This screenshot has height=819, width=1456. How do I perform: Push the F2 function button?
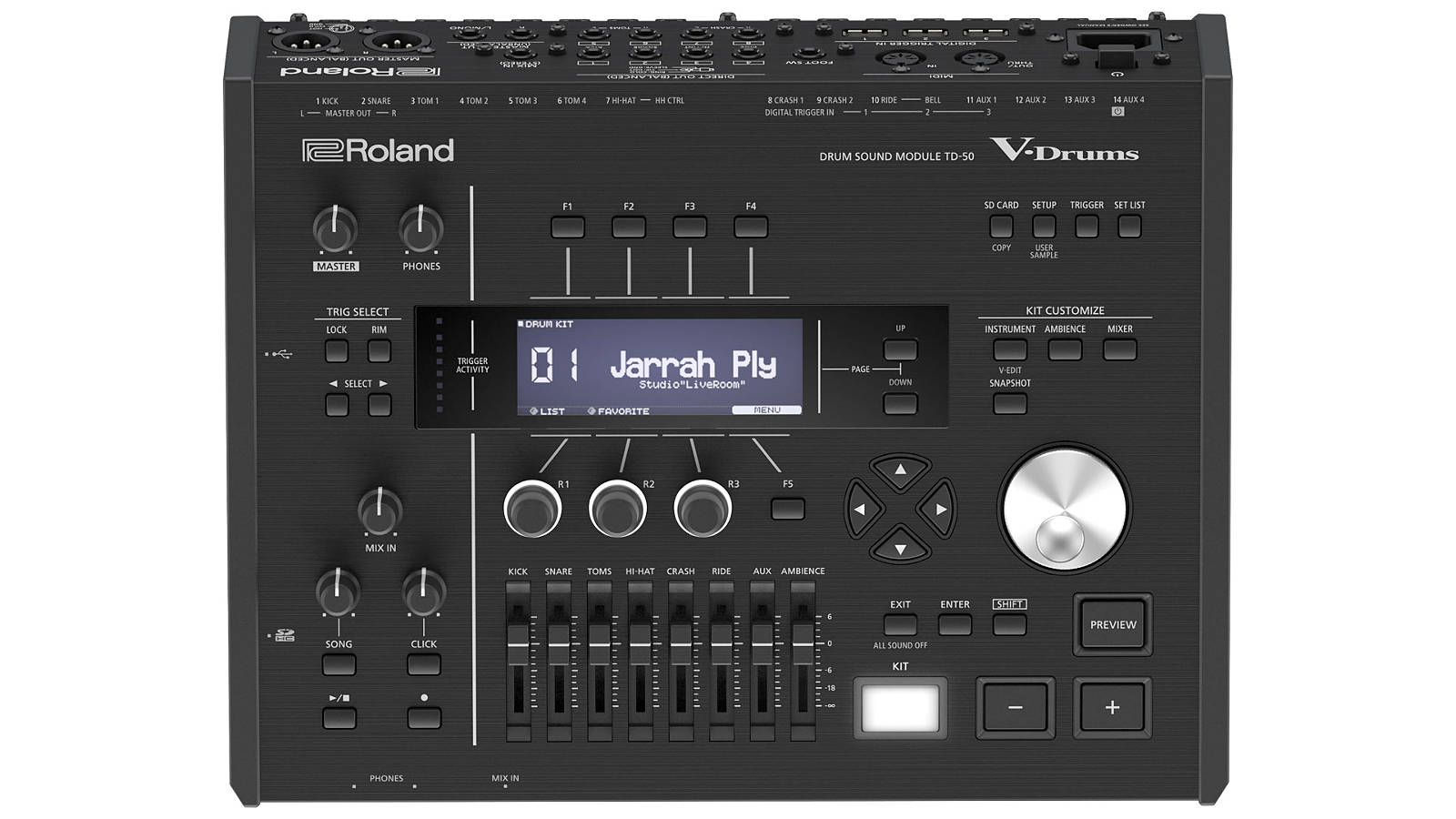tap(629, 227)
